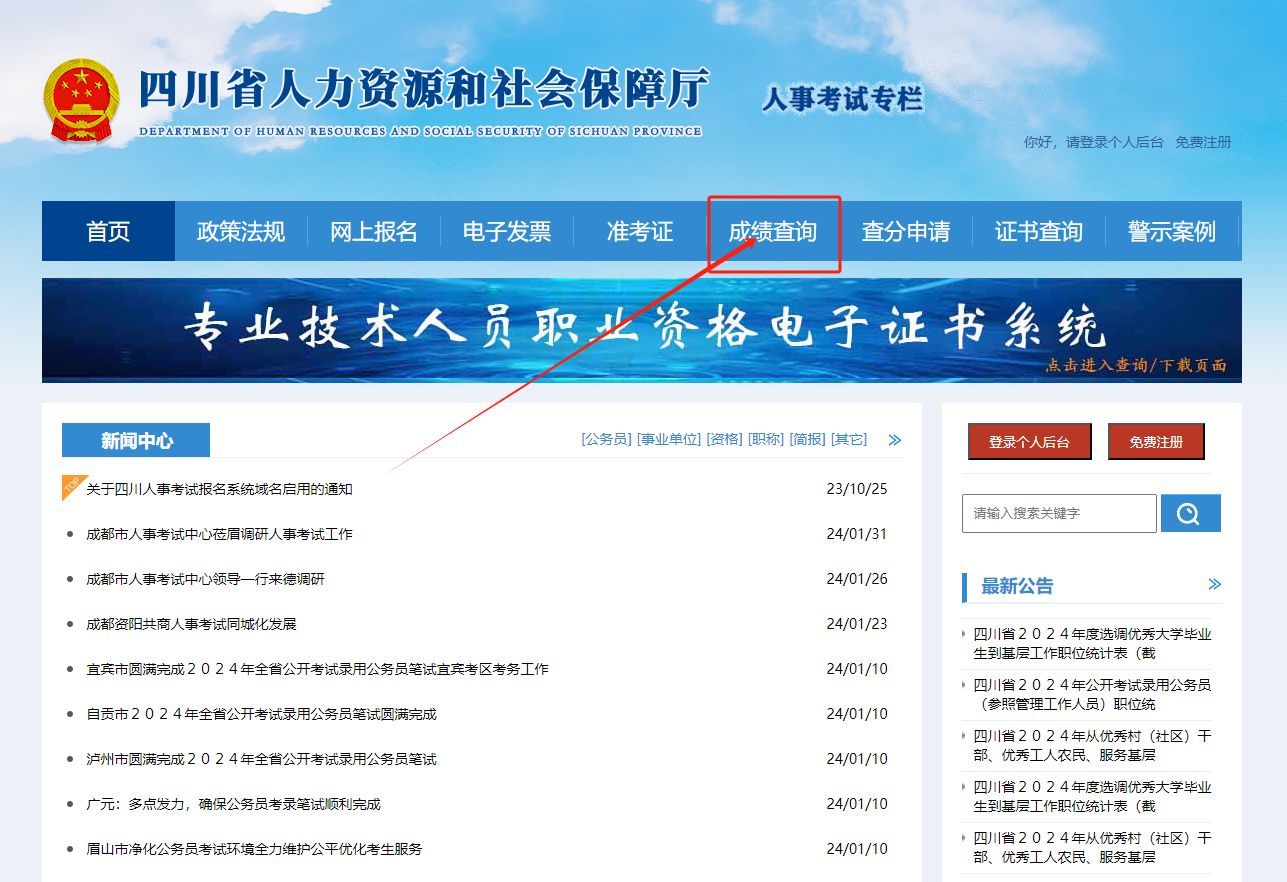Open 电子发票 navigation item
Image resolution: width=1287 pixels, height=882 pixels.
(x=507, y=232)
